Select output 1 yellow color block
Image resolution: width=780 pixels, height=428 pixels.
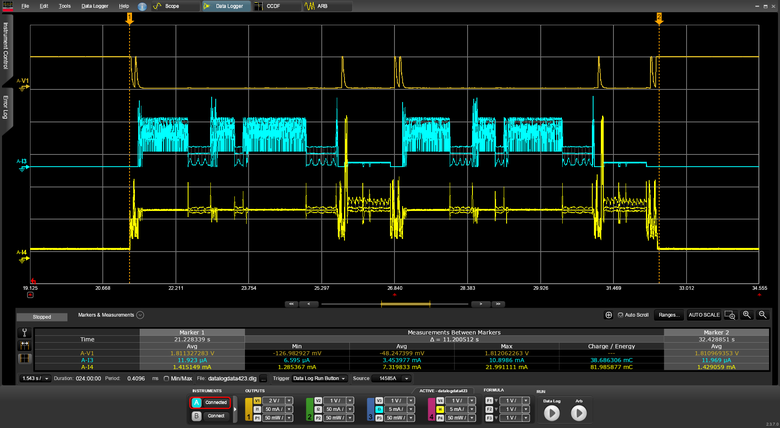249,409
